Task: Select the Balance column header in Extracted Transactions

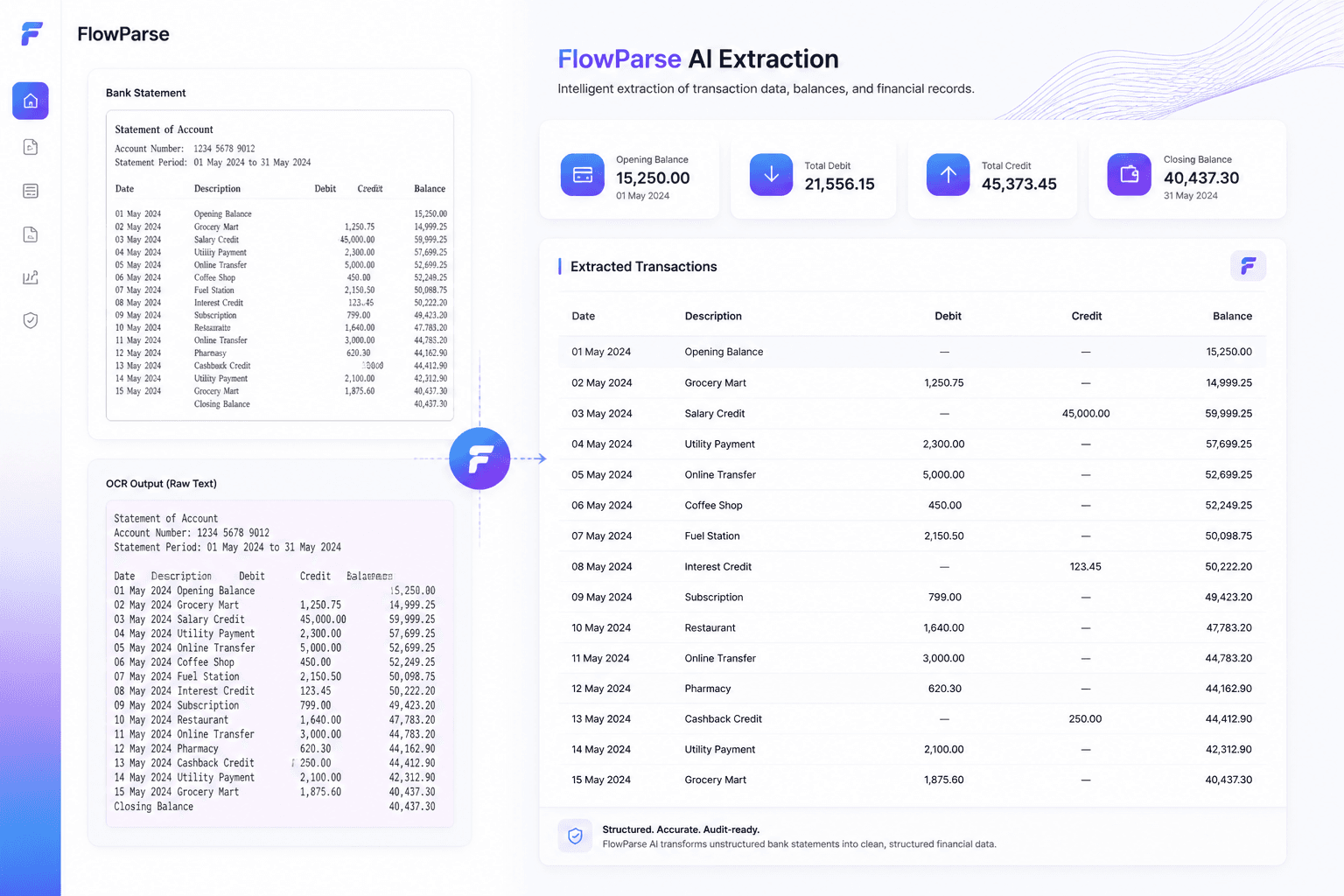Action: coord(1232,316)
